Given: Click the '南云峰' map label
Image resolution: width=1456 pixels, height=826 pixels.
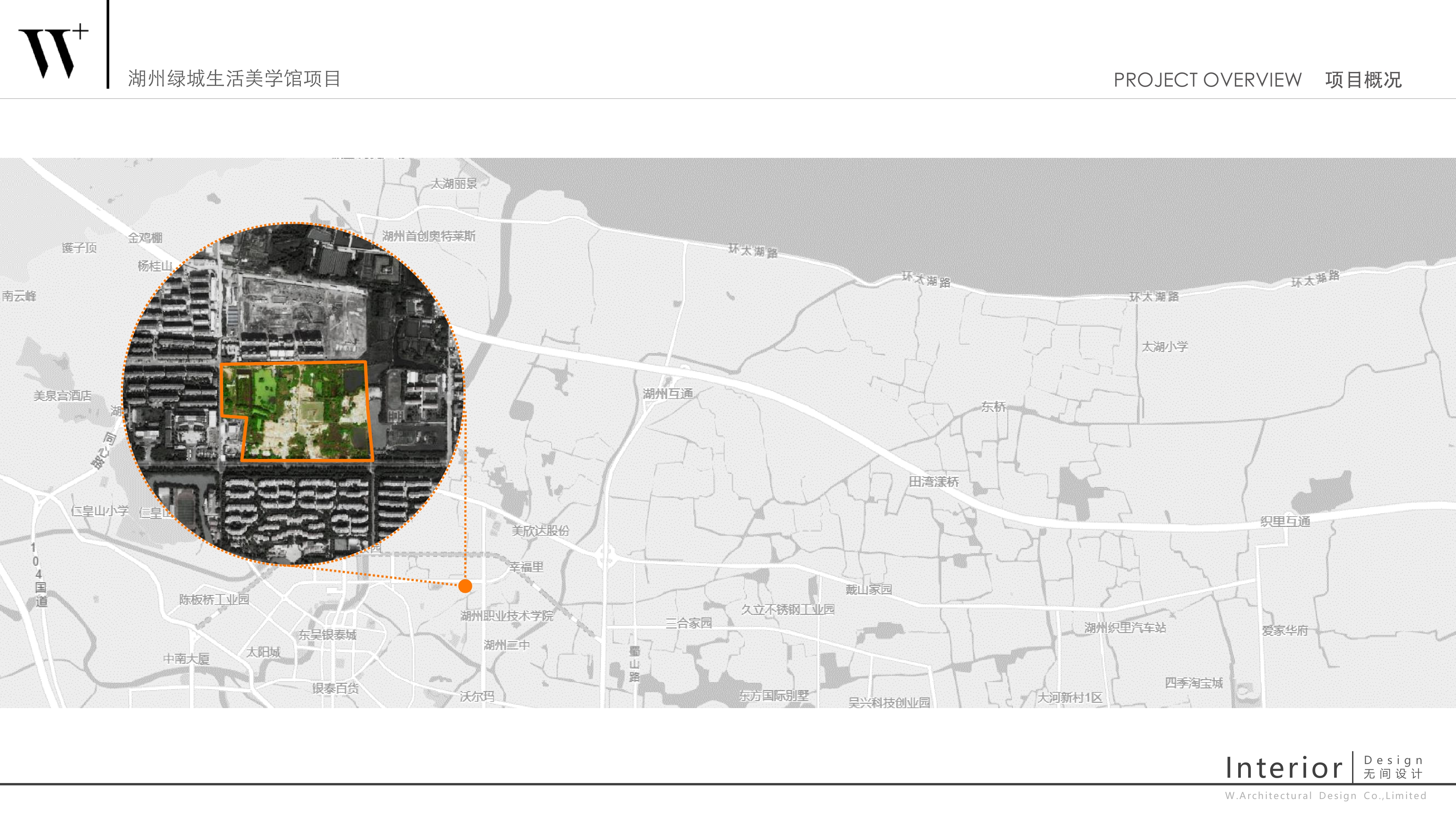Looking at the screenshot, I should pos(19,295).
